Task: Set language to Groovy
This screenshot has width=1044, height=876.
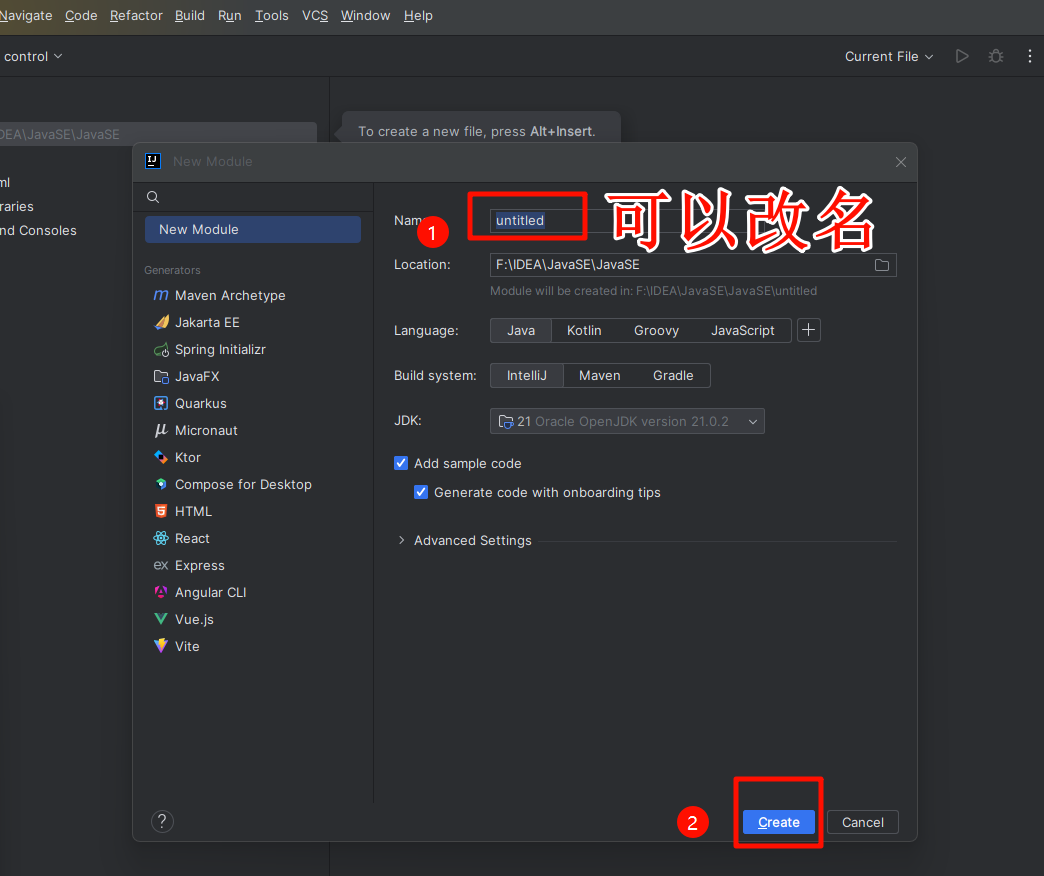Action: [656, 330]
